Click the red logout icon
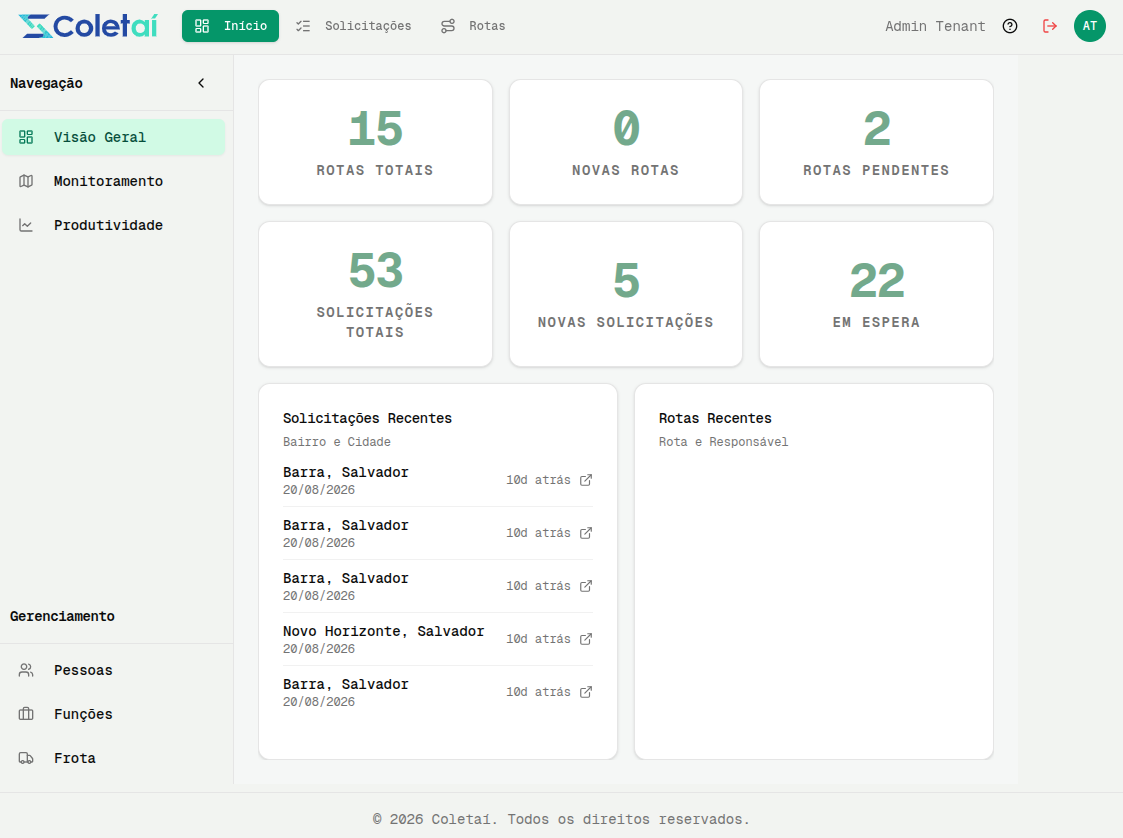 1049,26
